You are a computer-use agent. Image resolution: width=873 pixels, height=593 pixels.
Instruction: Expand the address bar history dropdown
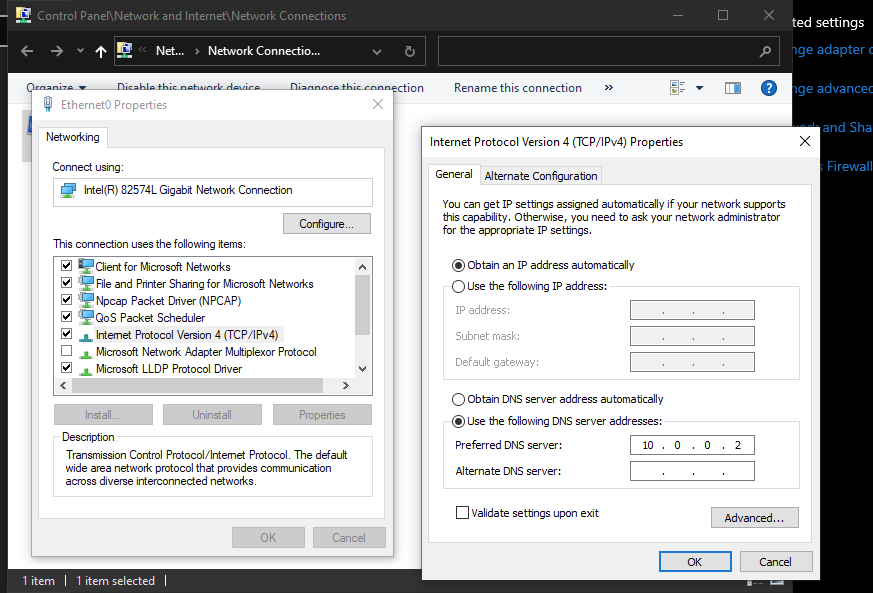point(377,52)
